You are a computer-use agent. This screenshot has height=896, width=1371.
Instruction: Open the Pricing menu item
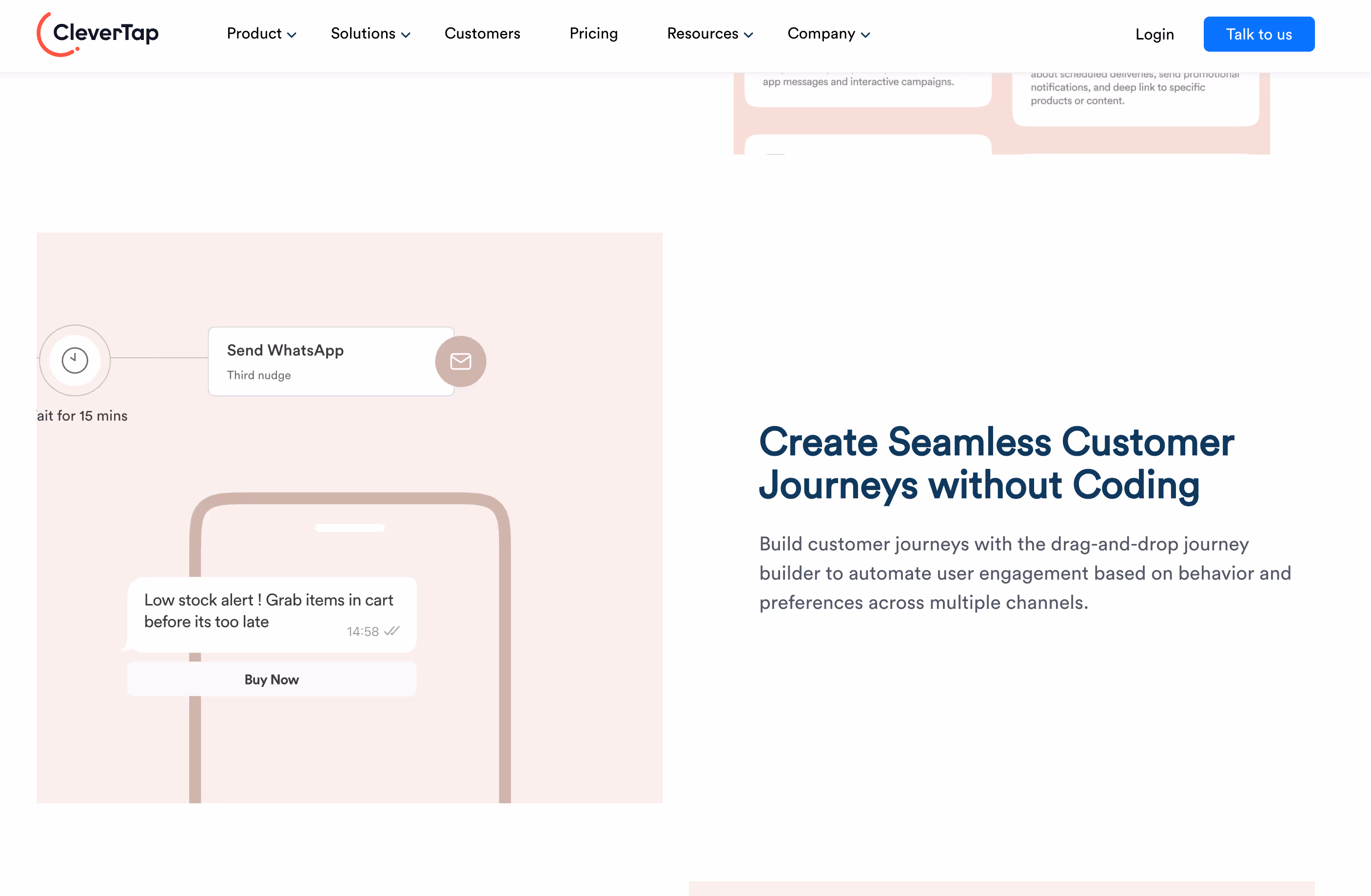pyautogui.click(x=593, y=34)
